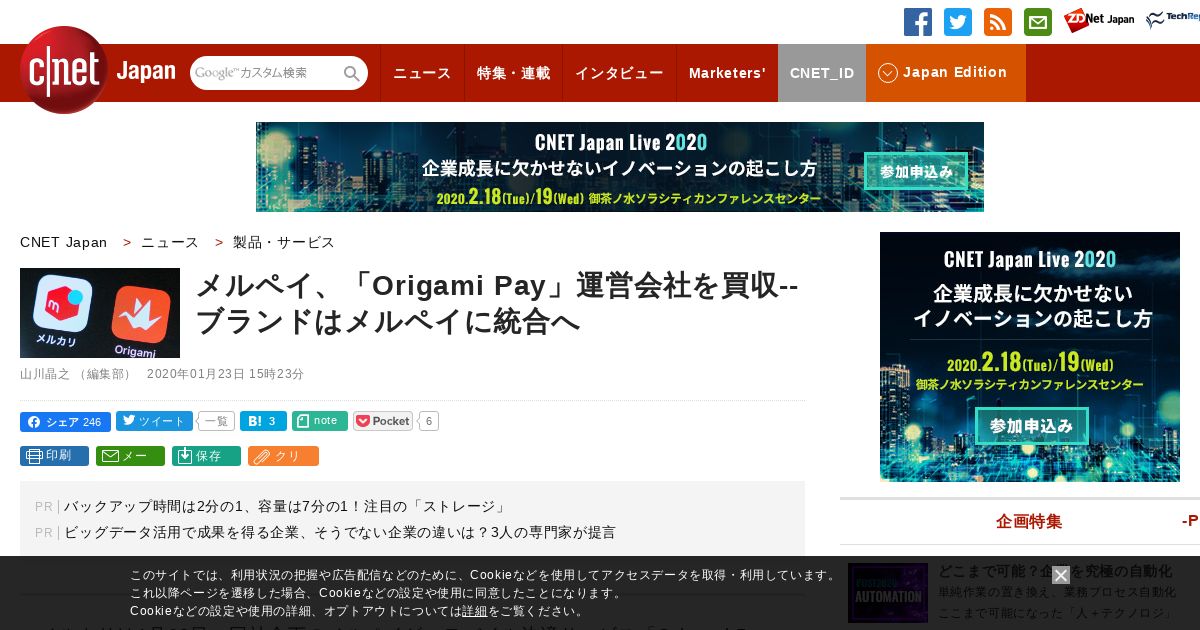Go to ニュース breadcrumb
Image resolution: width=1200 pixels, height=630 pixels.
pyautogui.click(x=170, y=242)
